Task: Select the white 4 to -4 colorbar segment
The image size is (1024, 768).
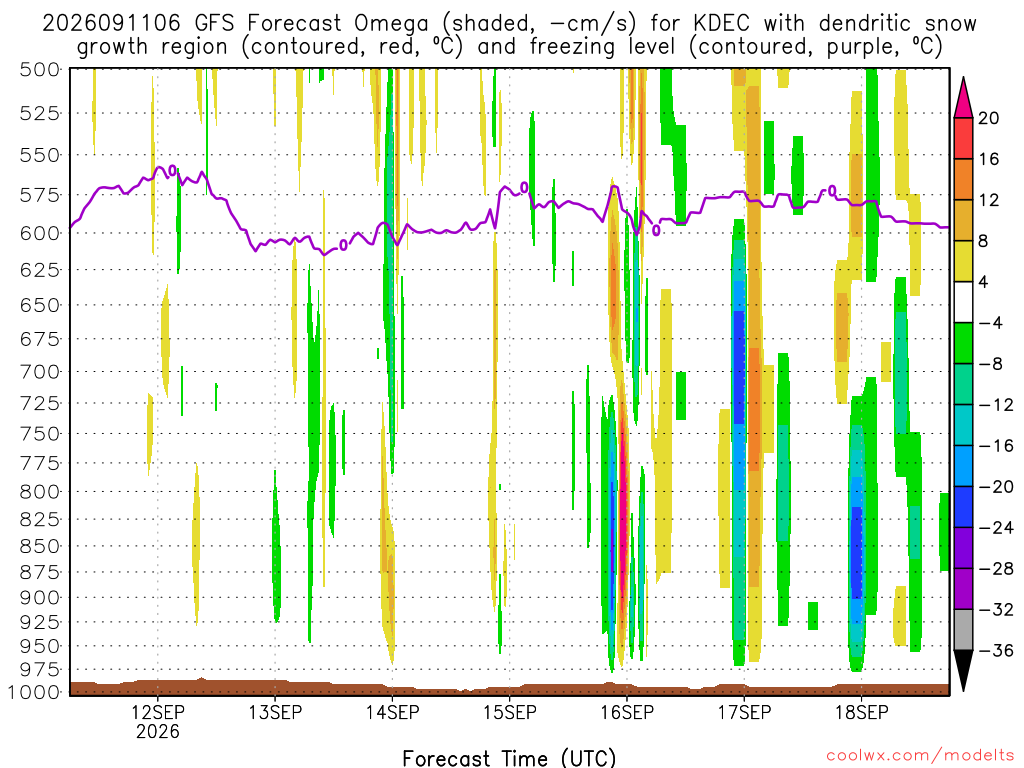Action: point(963,302)
